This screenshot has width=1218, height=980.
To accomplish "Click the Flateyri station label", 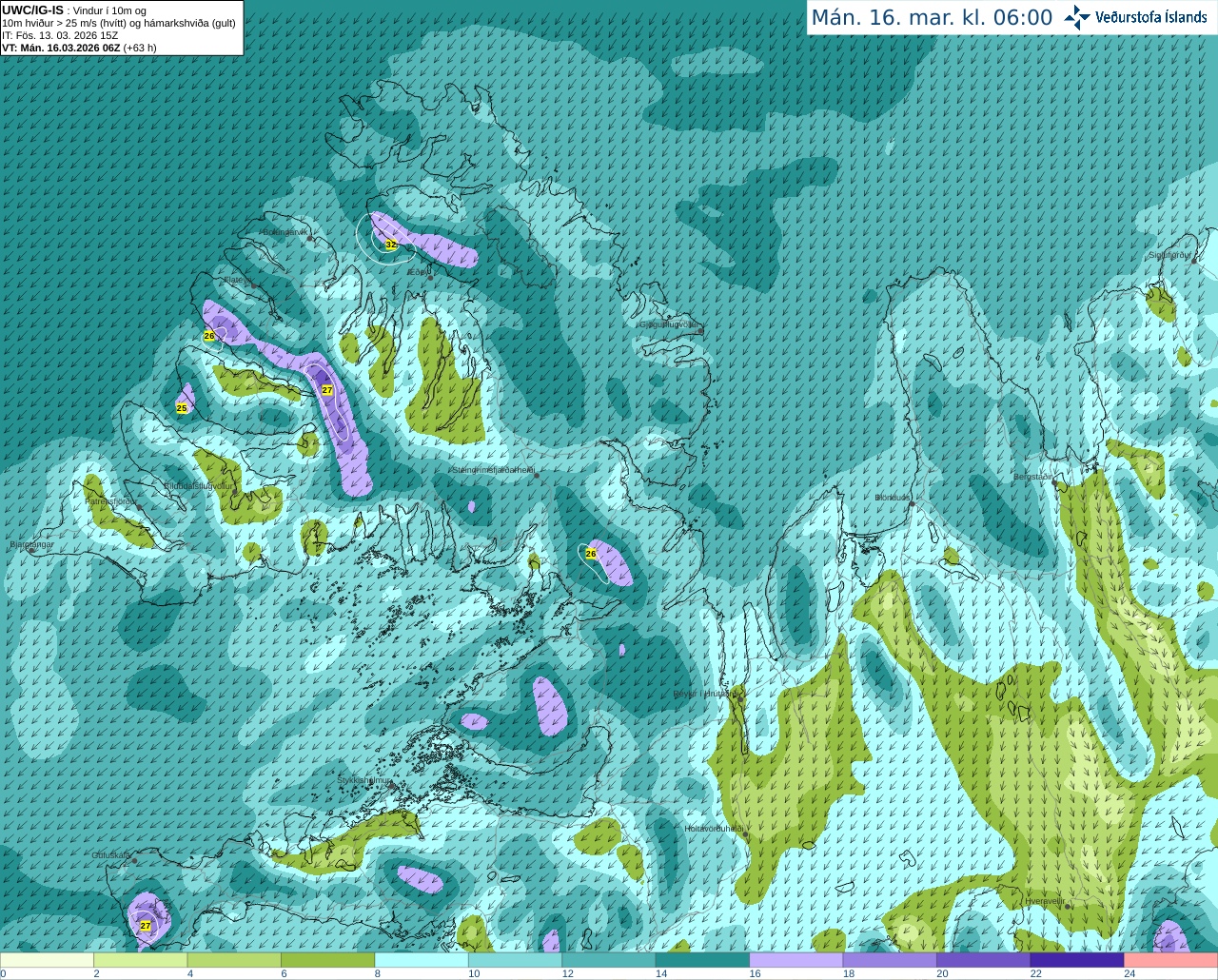I will (x=237, y=280).
